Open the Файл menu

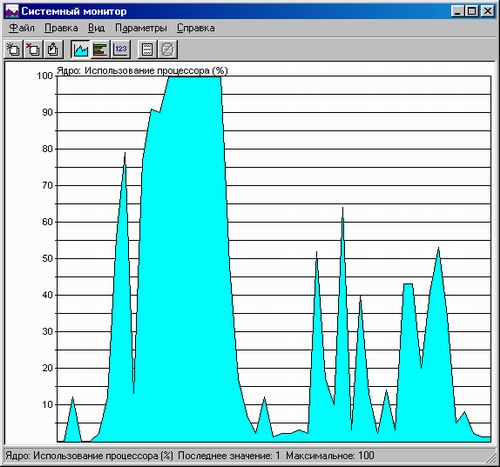click(x=22, y=28)
